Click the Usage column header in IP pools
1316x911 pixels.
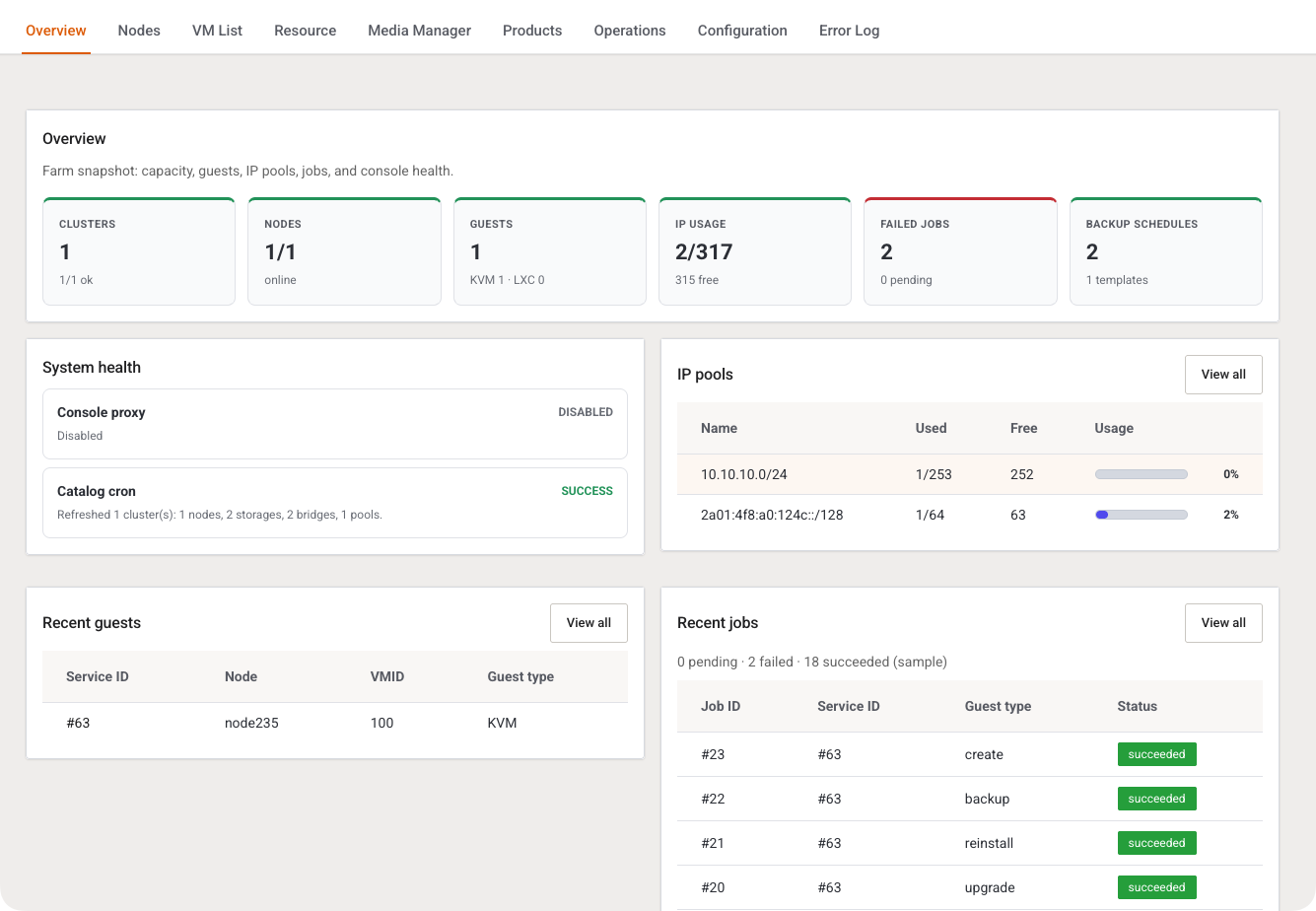[1114, 428]
